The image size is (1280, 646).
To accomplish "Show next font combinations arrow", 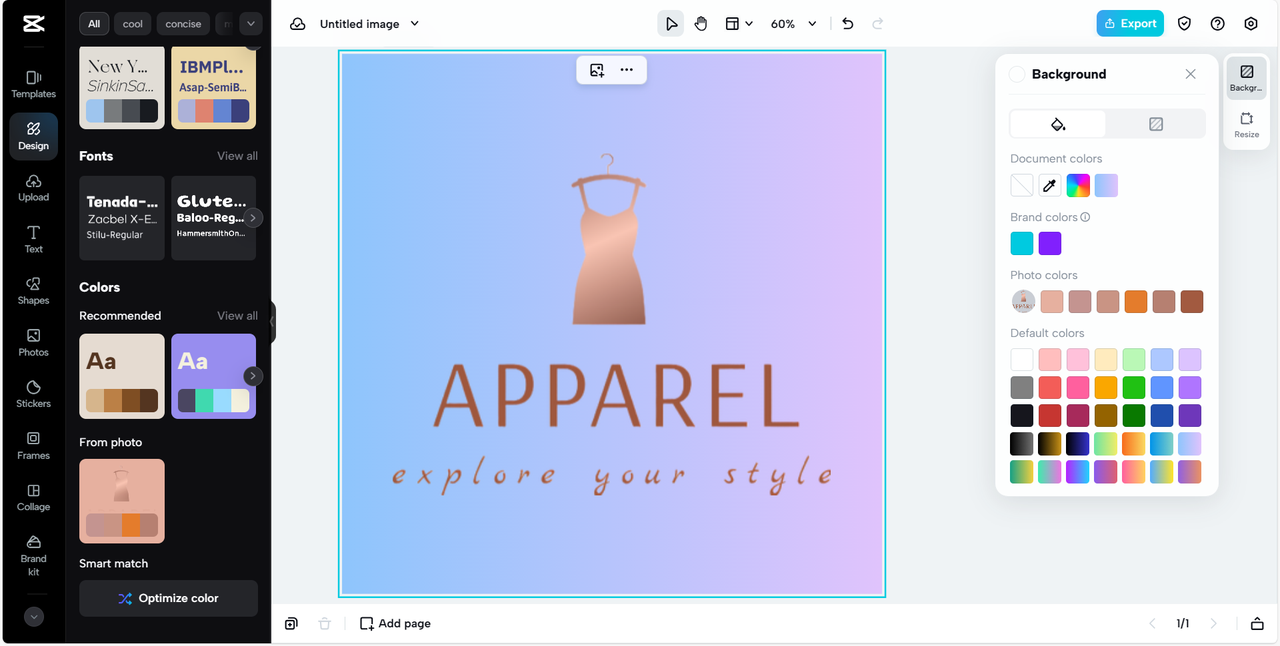I will pos(254,217).
